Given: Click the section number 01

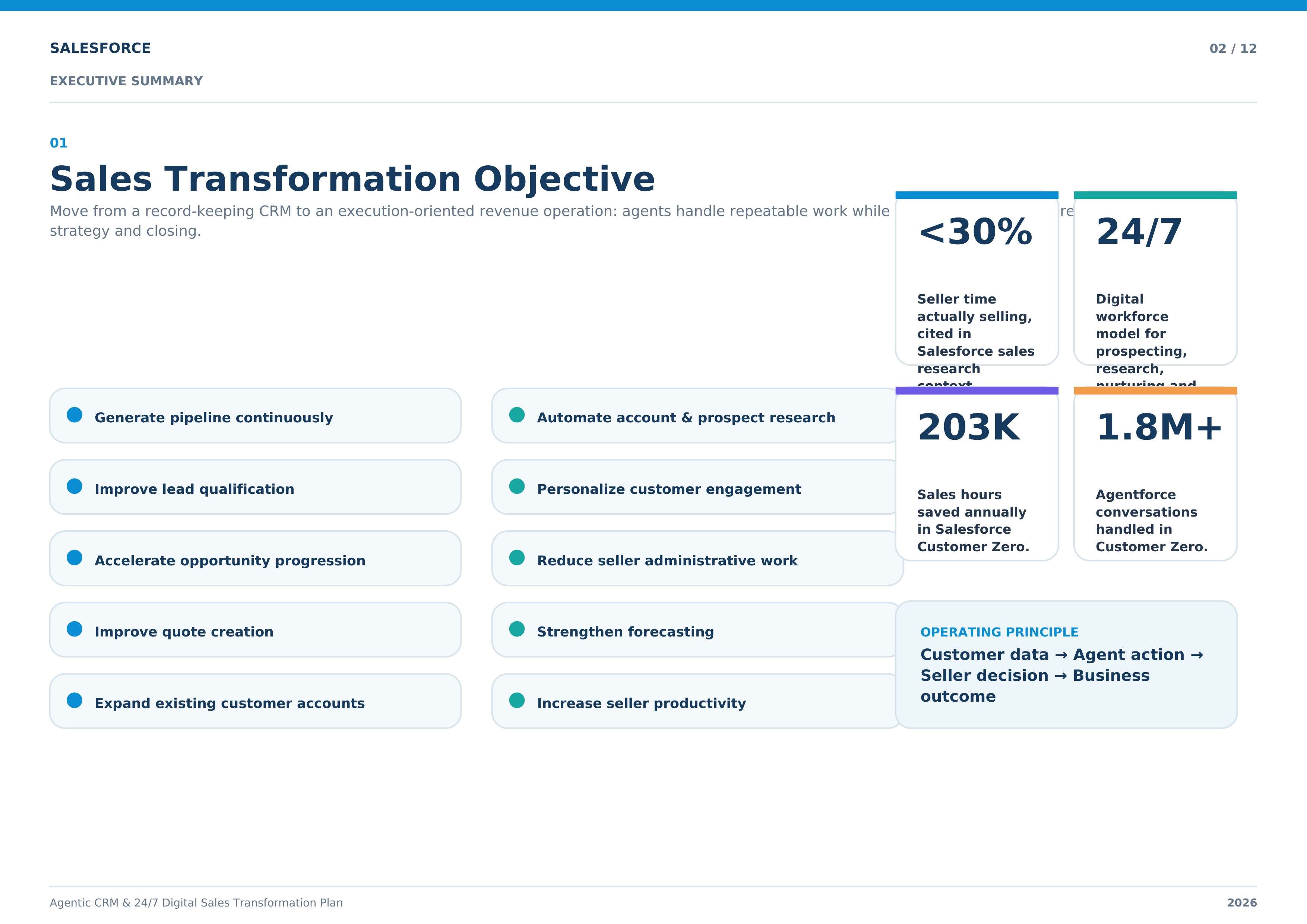Looking at the screenshot, I should tap(58, 143).
